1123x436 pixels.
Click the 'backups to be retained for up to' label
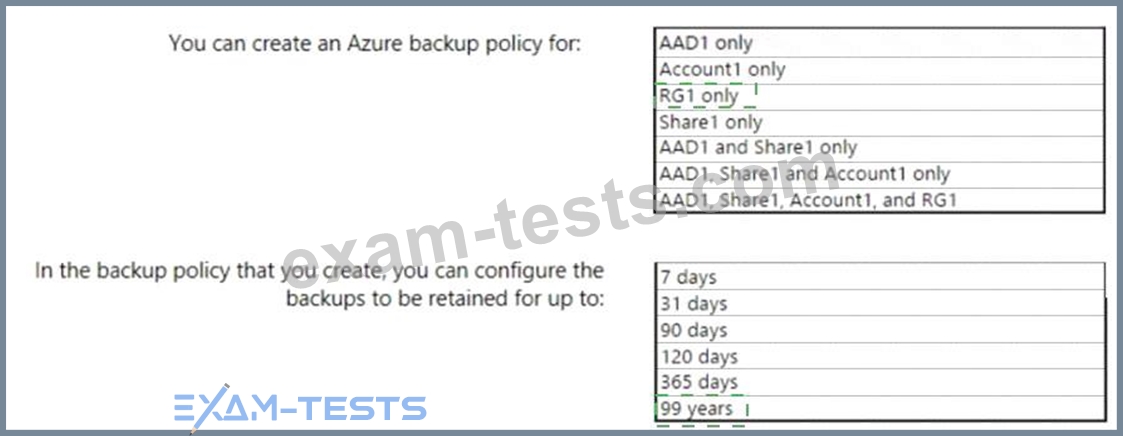click(445, 298)
